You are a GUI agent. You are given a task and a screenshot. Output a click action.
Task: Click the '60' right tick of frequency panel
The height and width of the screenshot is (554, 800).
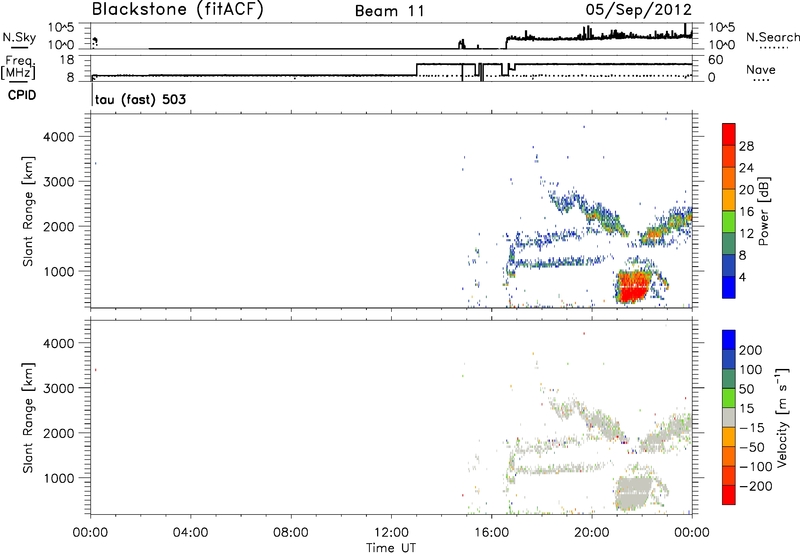(715, 60)
